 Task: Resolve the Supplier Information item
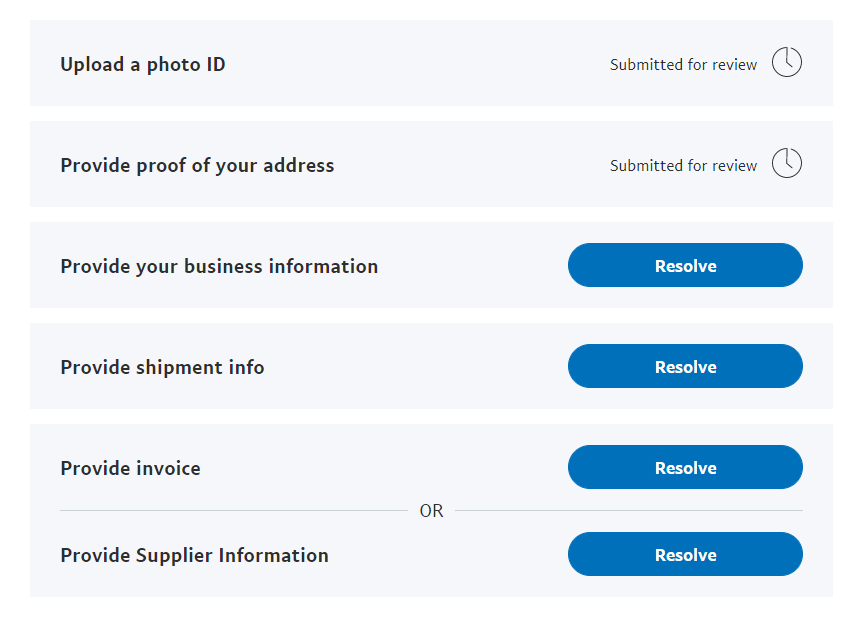[685, 555]
